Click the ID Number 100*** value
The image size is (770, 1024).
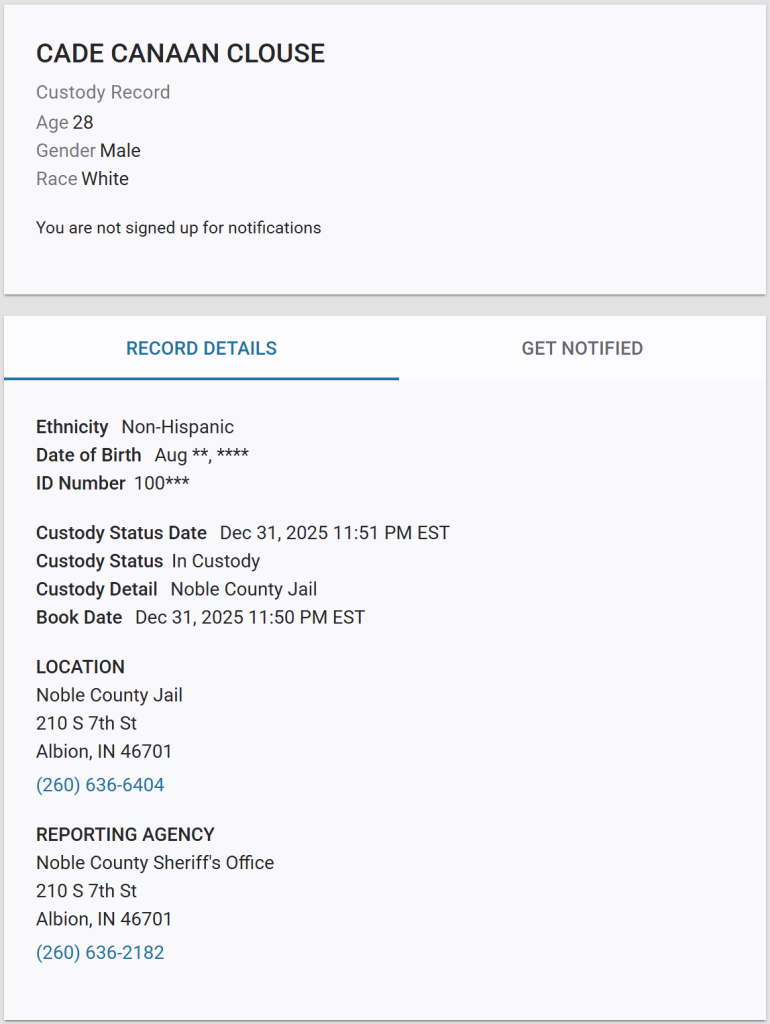point(162,483)
